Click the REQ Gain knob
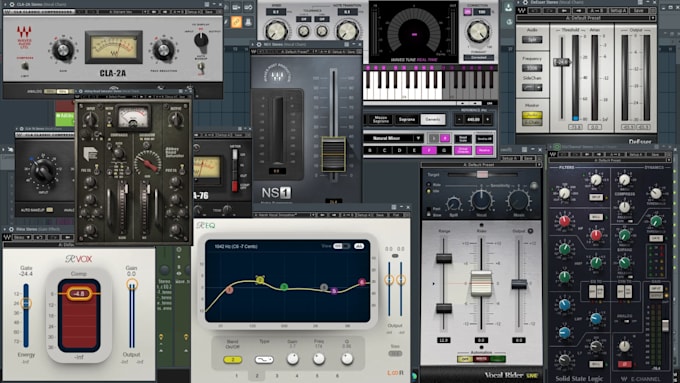Viewport: 680px width, 383px height. coord(293,359)
